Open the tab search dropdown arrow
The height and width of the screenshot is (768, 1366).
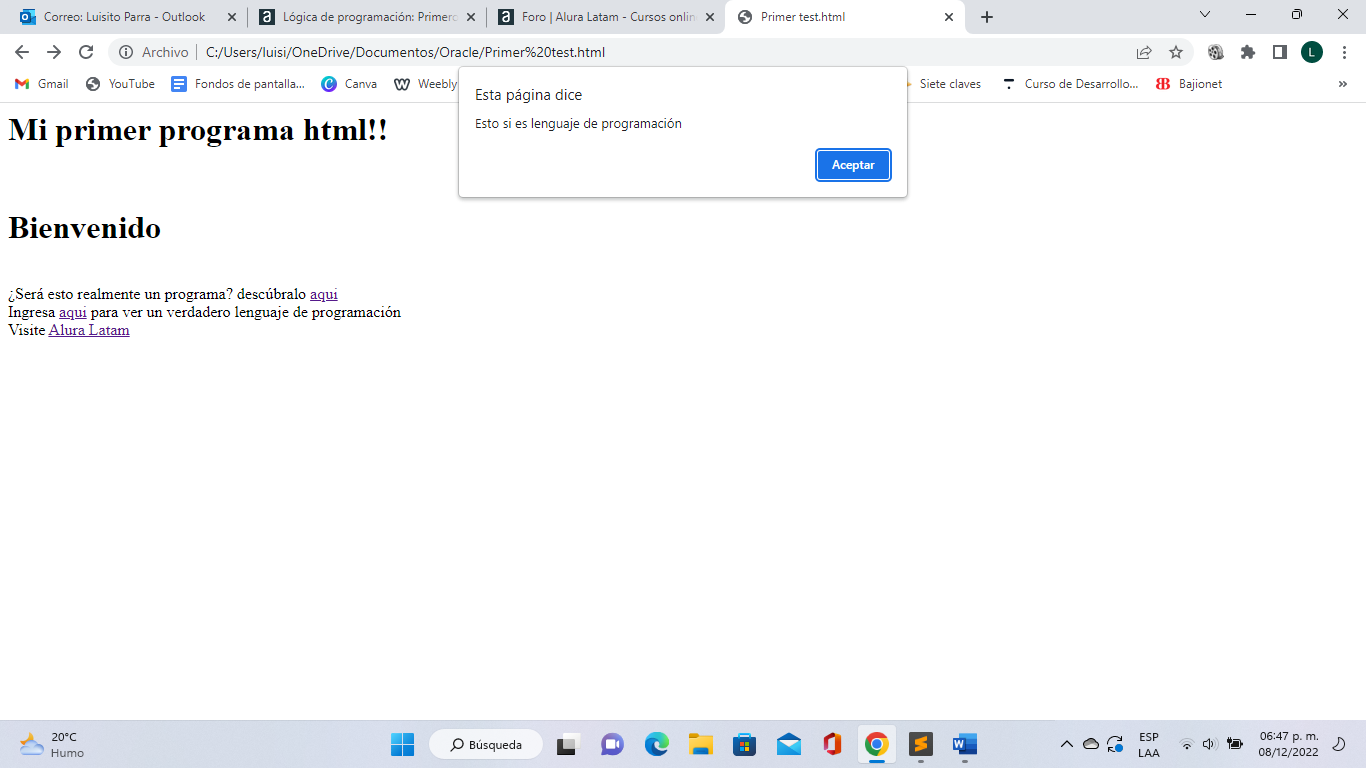tap(1204, 14)
